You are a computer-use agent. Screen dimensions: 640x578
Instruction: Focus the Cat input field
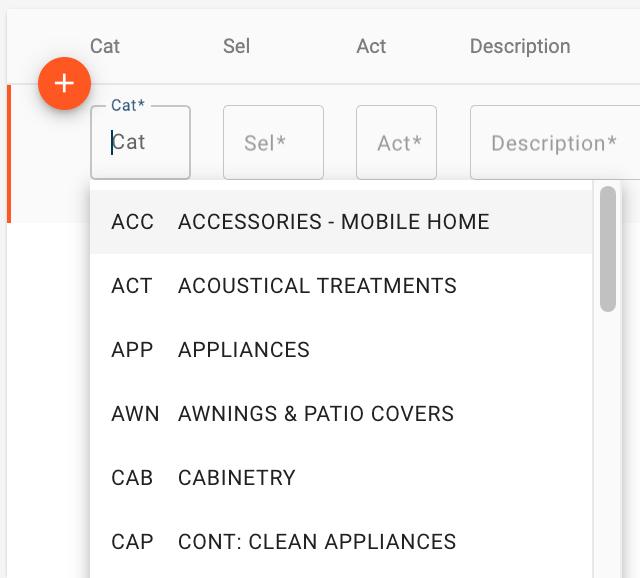[x=140, y=142]
